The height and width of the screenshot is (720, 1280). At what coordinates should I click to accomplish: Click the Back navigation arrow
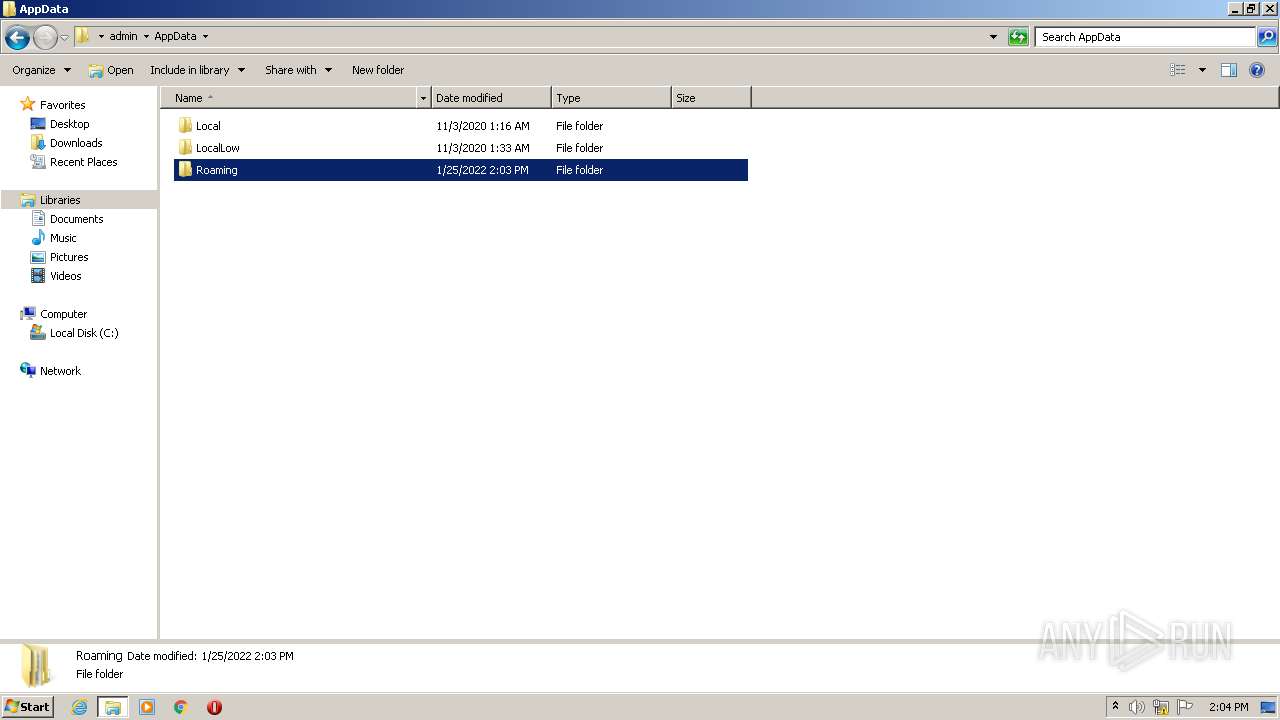point(17,38)
